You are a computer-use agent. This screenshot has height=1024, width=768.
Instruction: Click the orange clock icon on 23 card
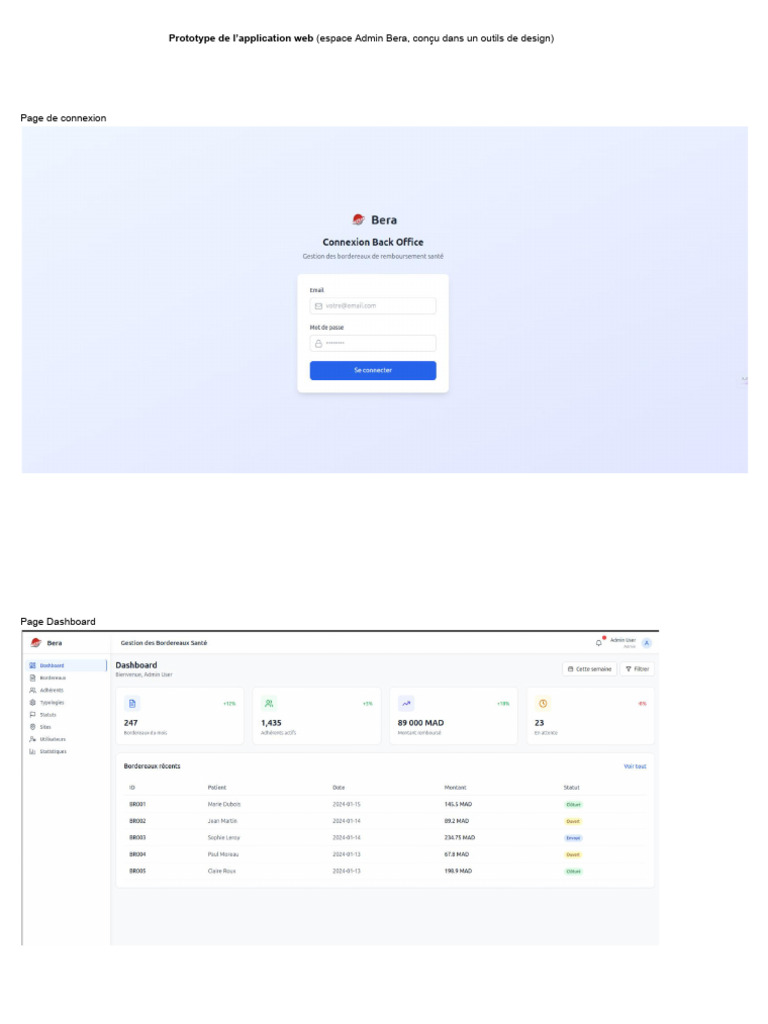tap(543, 703)
